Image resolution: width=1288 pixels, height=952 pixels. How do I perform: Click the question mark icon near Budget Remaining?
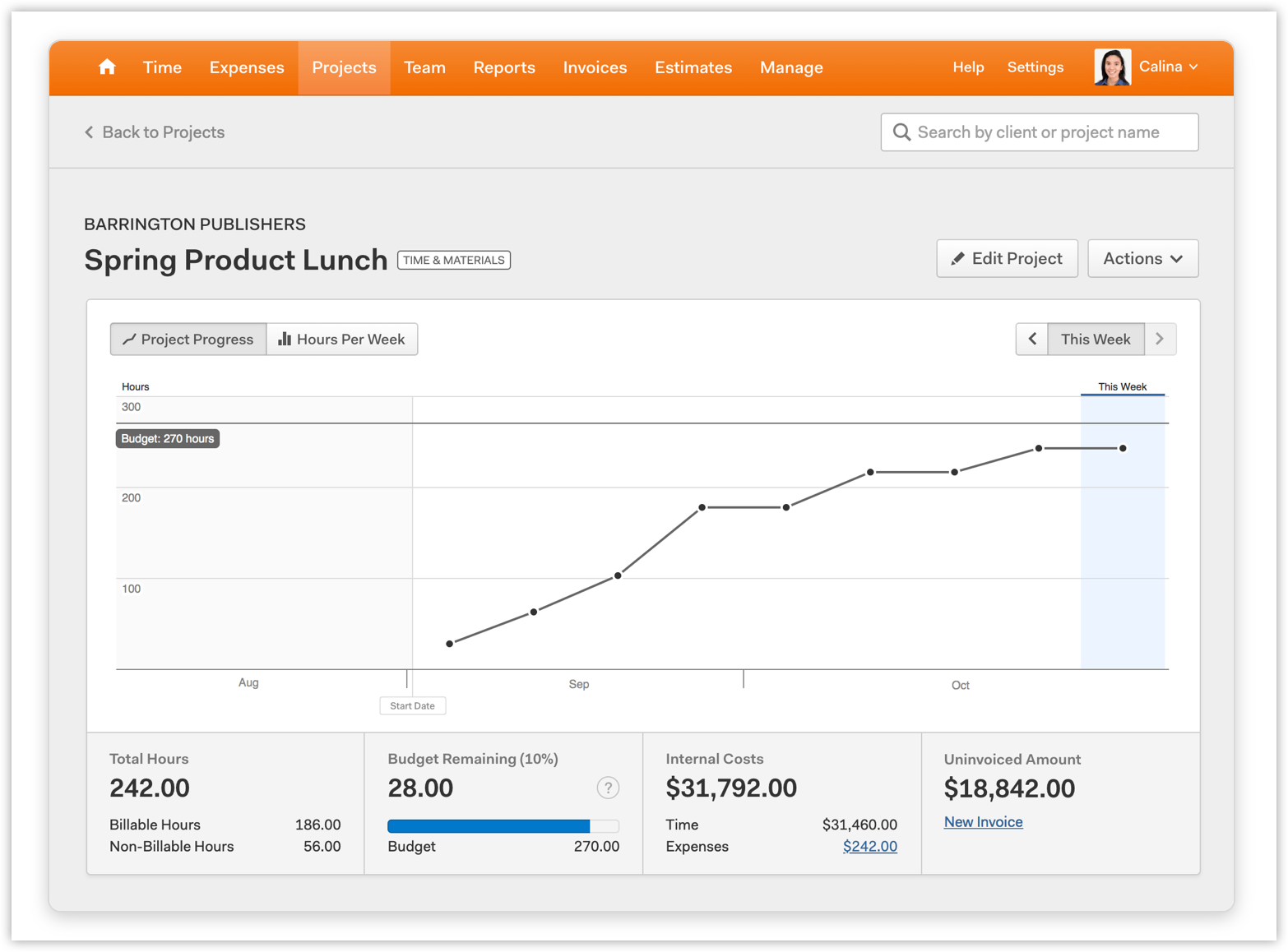(x=608, y=788)
